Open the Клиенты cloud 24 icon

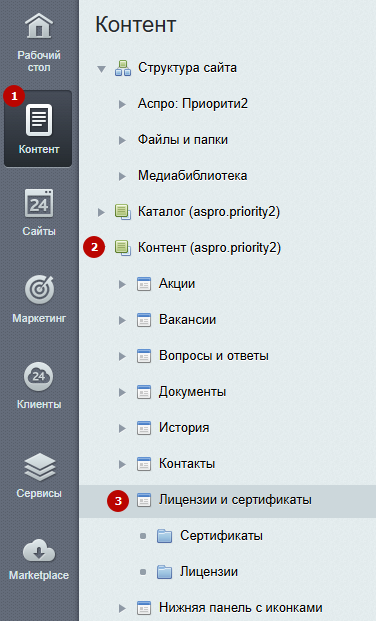point(39,376)
